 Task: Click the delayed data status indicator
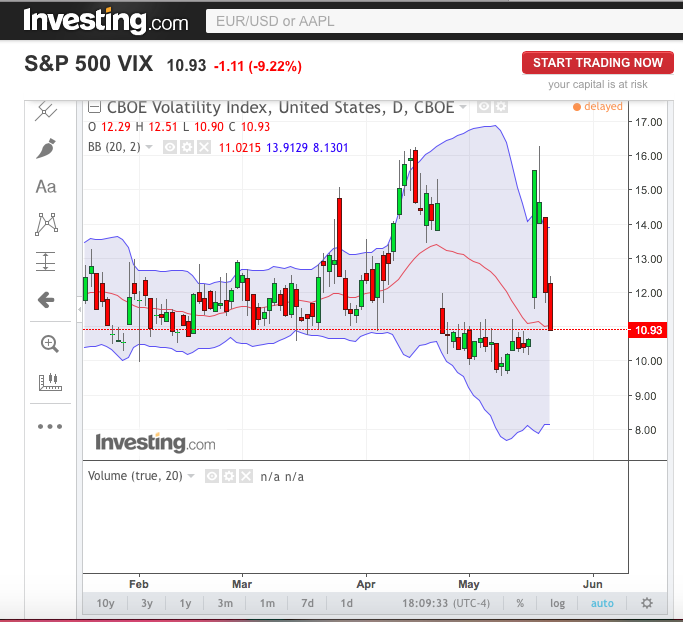point(598,106)
